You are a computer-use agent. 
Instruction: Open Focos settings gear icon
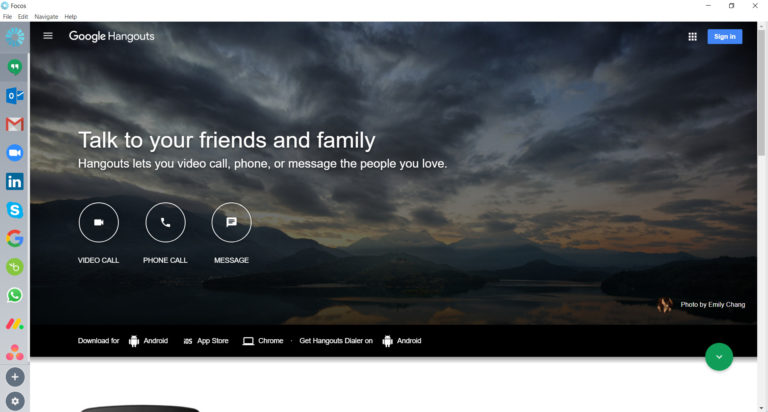[x=15, y=401]
